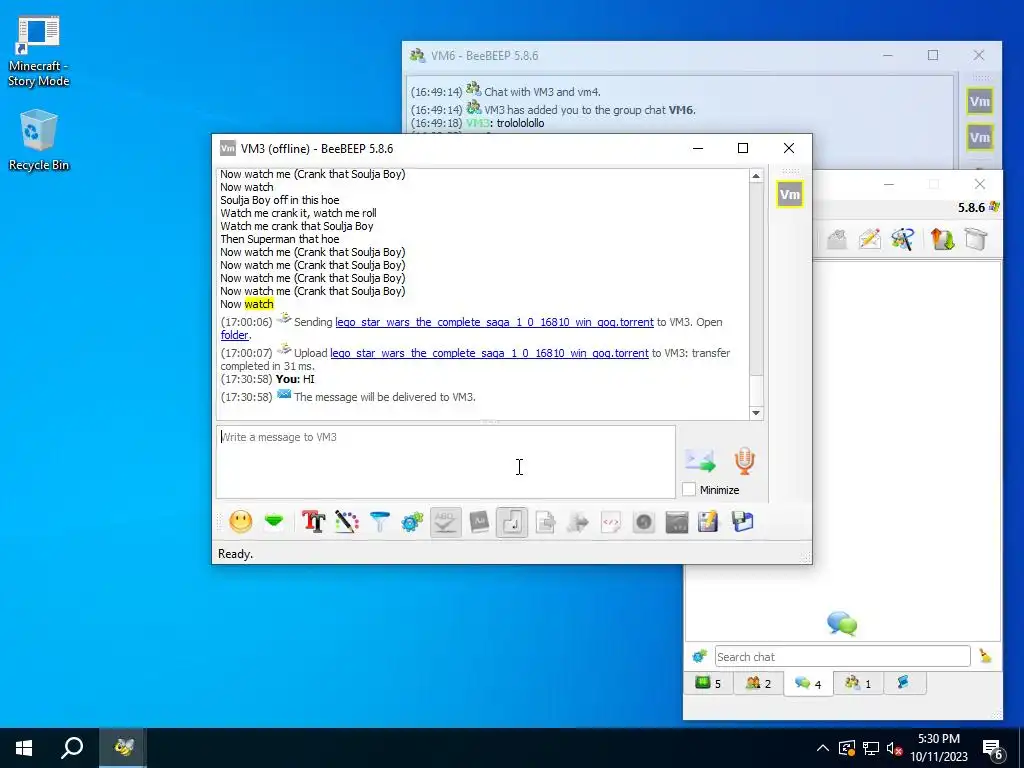
Task: Record a voice message with microphone
Action: pos(744,460)
